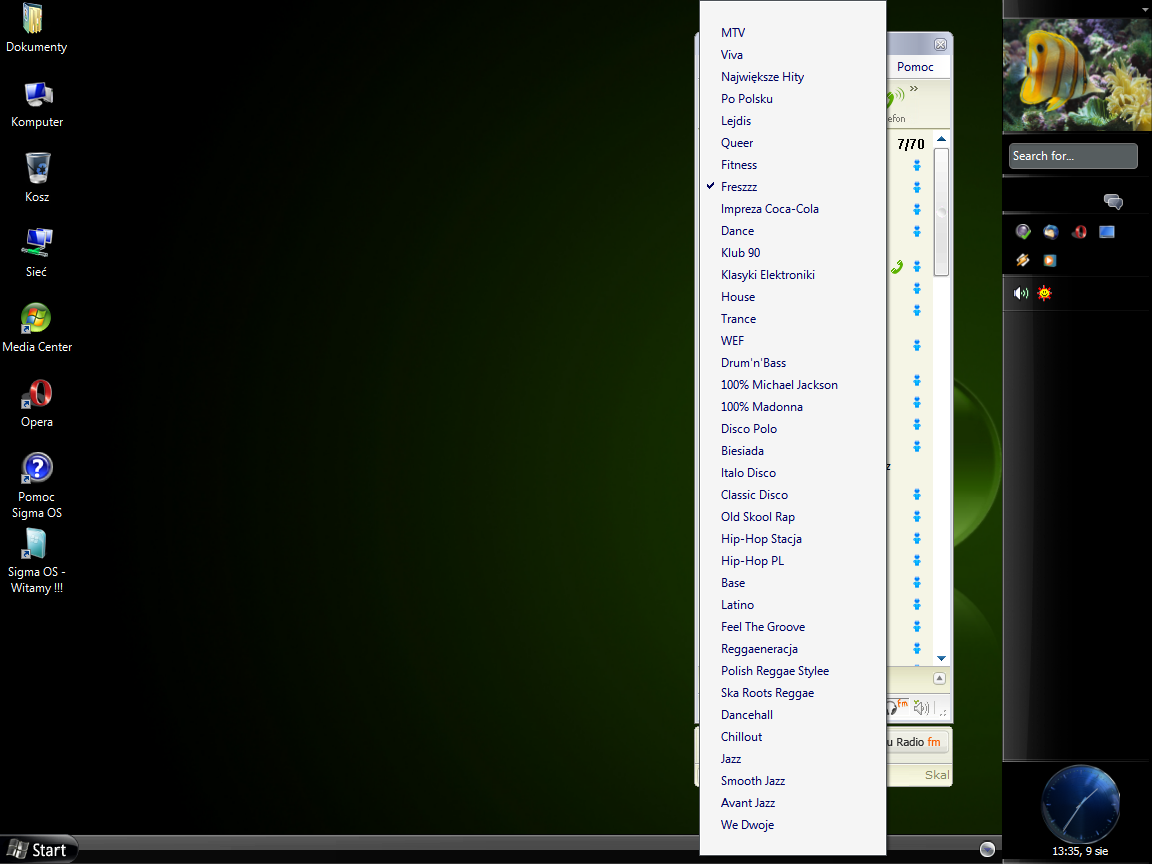Click the speaker icon in the messenger status bar
The height and width of the screenshot is (864, 1152).
921,708
